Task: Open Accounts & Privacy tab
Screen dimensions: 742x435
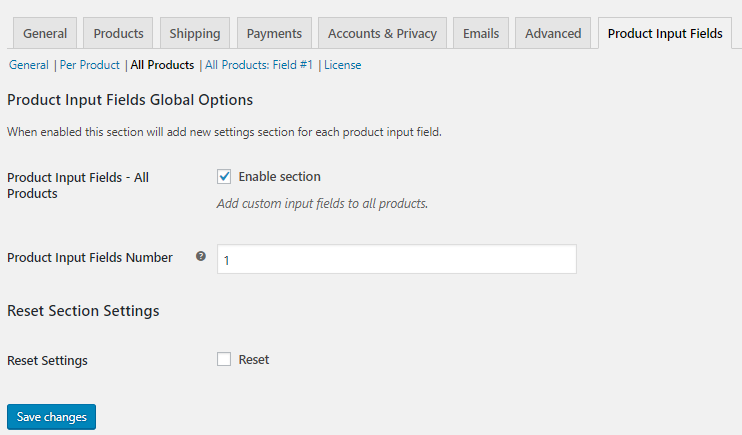Action: [382, 33]
